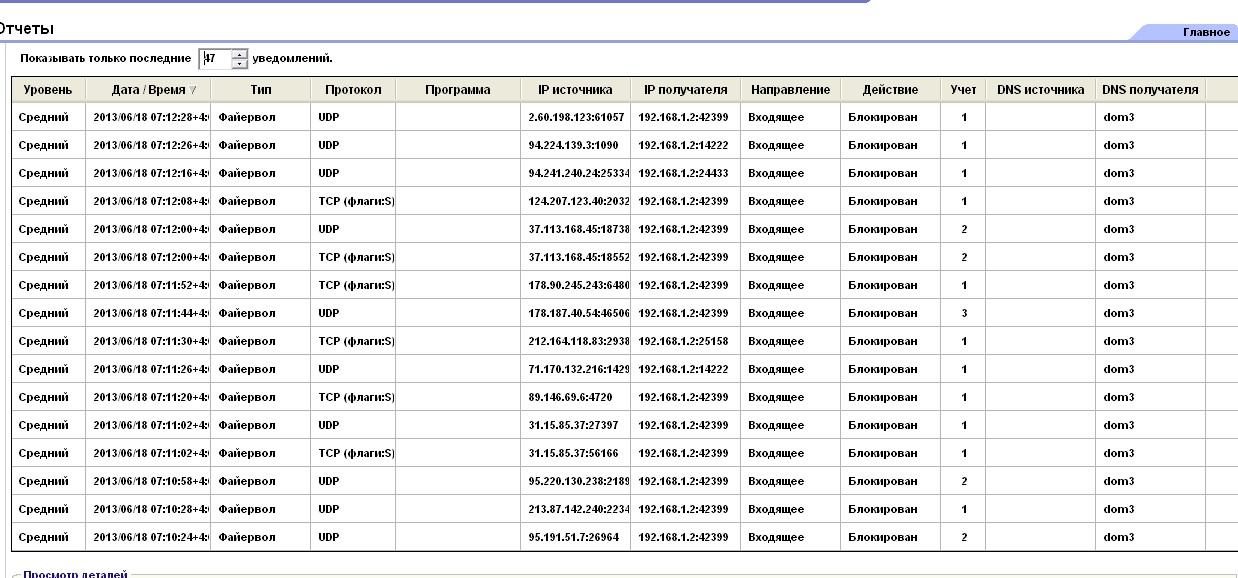Click timestamp 2013/06/18 07:12:26
Image resolution: width=1238 pixels, height=578 pixels.
pyautogui.click(x=150, y=145)
